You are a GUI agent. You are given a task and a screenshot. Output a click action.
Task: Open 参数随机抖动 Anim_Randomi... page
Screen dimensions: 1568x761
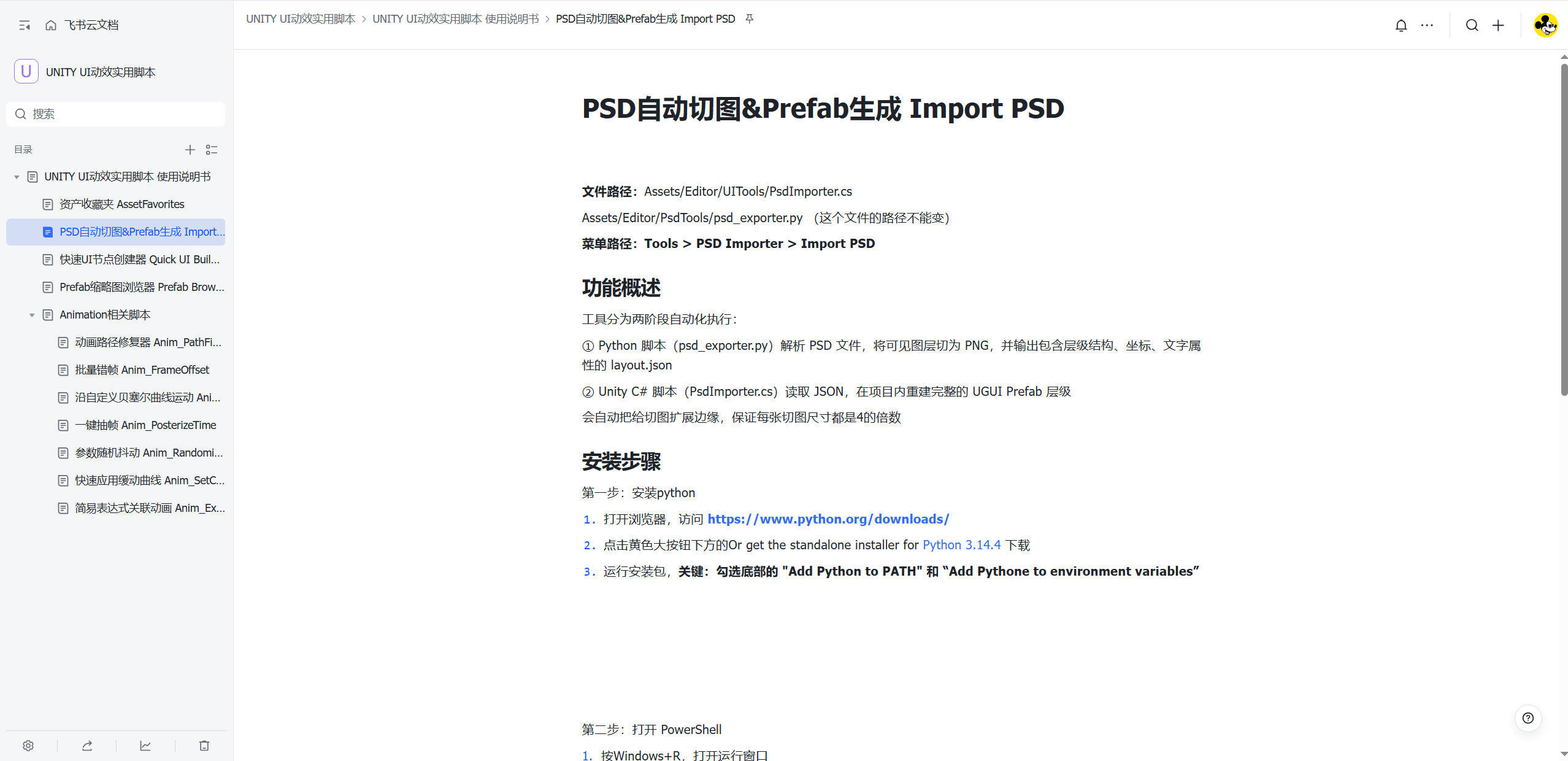tap(116, 453)
